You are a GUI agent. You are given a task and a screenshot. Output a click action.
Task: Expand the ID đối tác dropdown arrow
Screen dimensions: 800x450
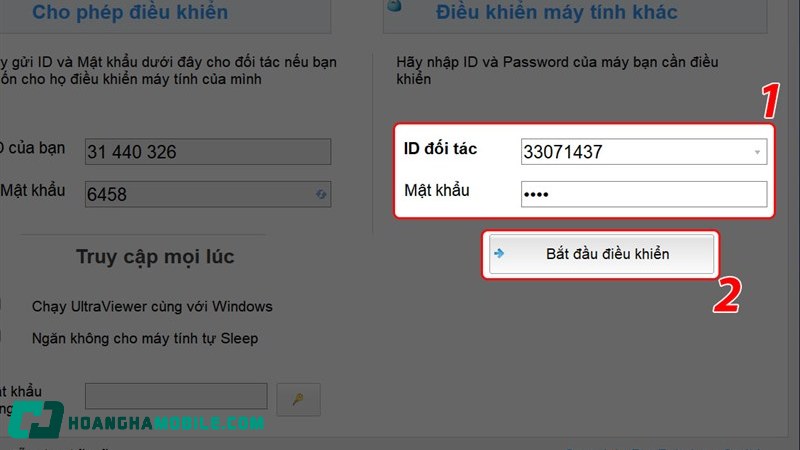pos(757,152)
